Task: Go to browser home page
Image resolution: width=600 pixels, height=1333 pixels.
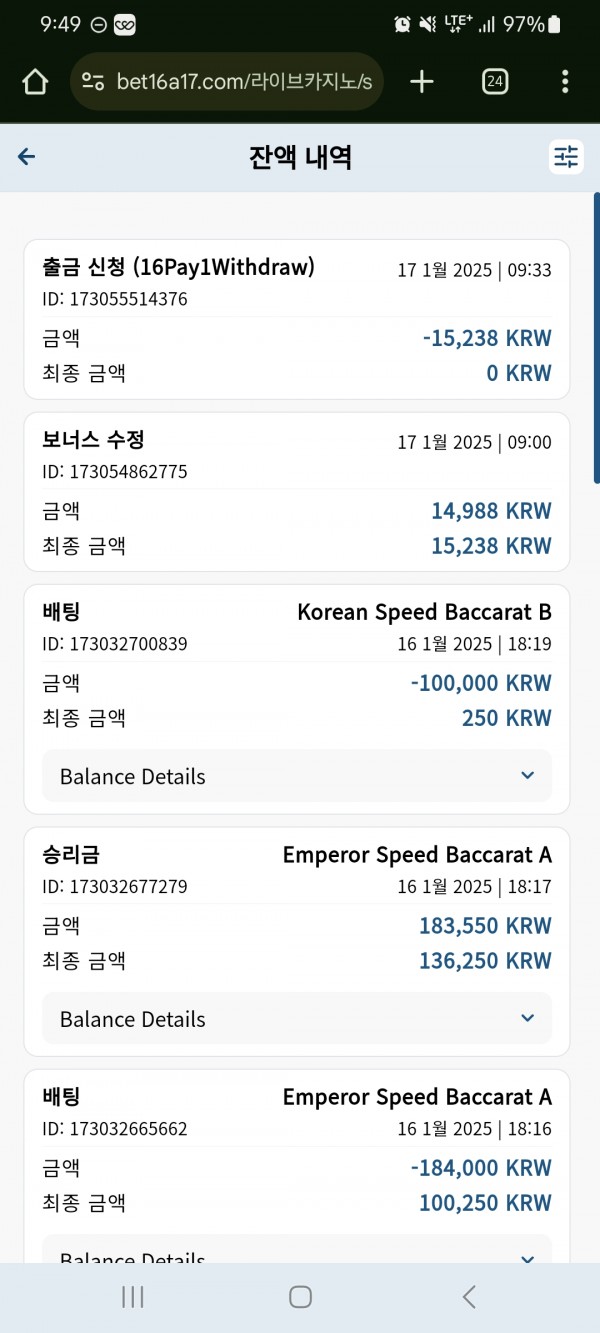Action: [x=35, y=82]
